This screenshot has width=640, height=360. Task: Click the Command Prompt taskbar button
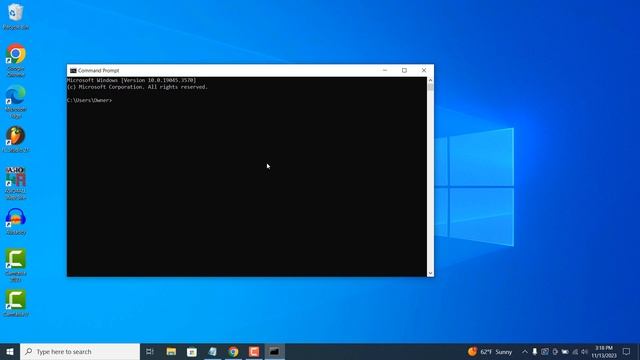coord(274,351)
